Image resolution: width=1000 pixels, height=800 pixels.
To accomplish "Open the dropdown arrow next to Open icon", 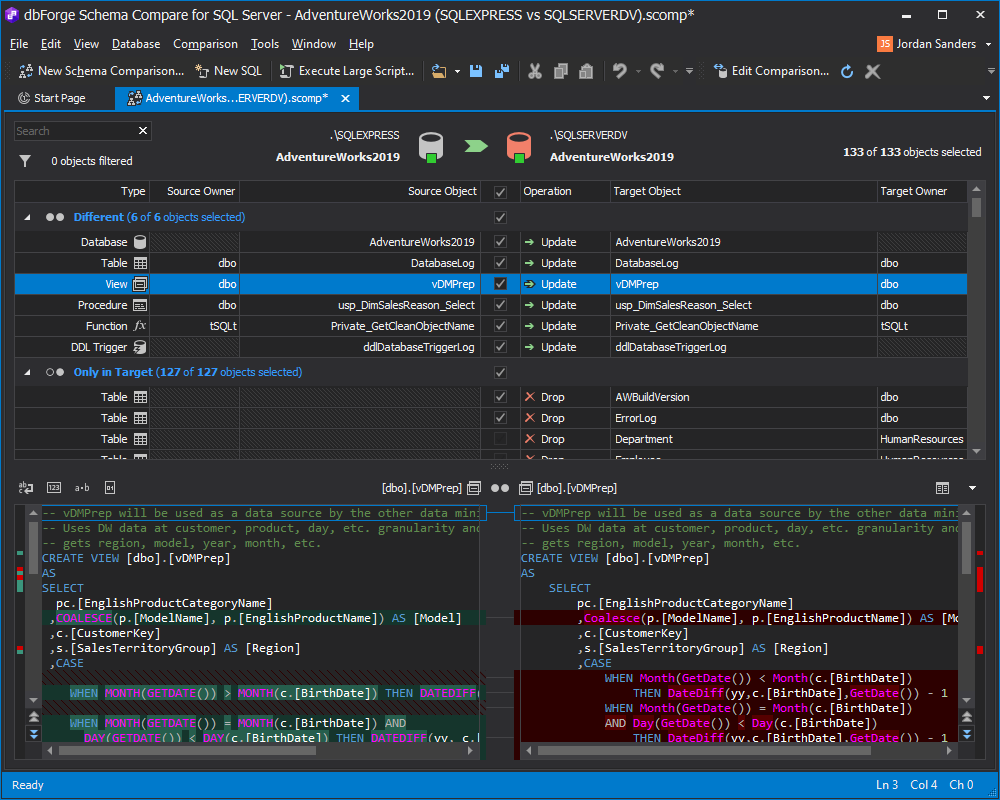I will 457,71.
